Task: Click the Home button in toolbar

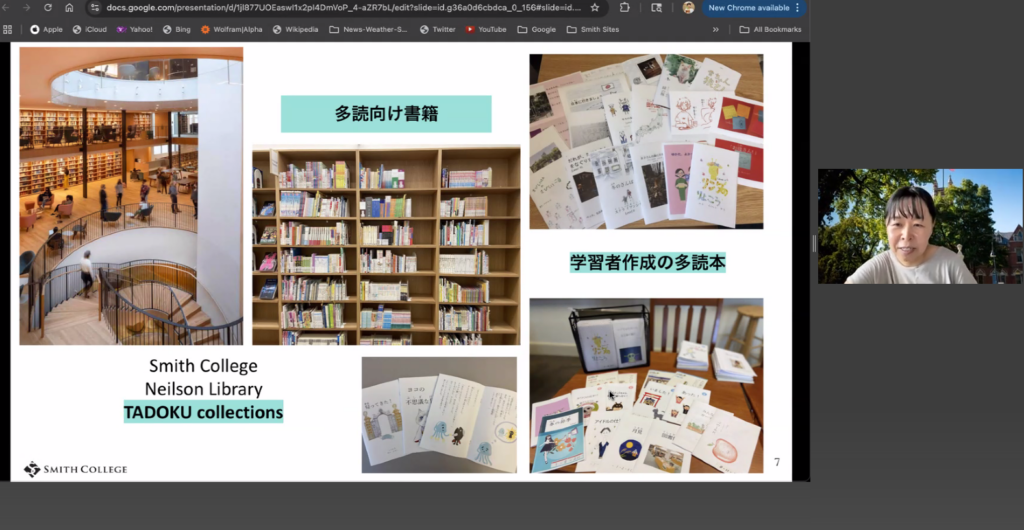Action: (69, 8)
